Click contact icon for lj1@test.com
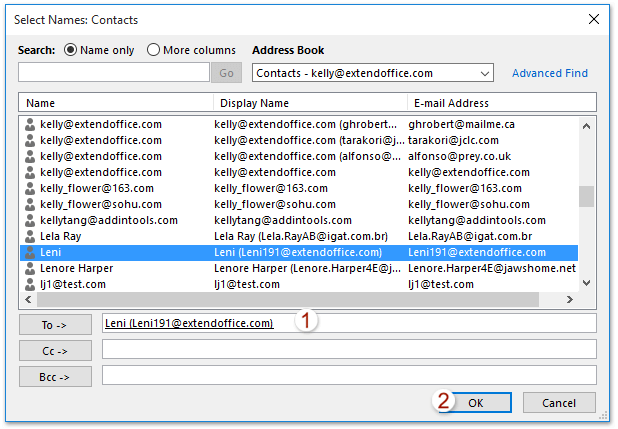The image size is (618, 429). click(30, 285)
